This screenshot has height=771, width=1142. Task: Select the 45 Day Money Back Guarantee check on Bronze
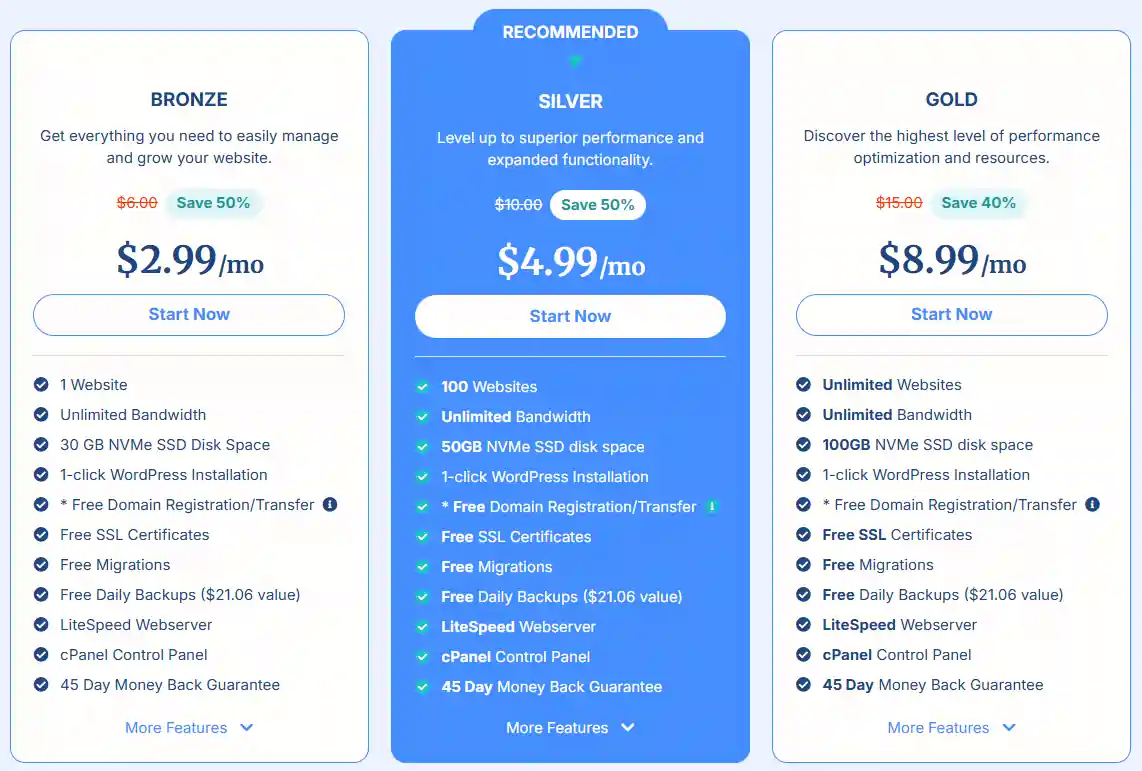point(41,685)
